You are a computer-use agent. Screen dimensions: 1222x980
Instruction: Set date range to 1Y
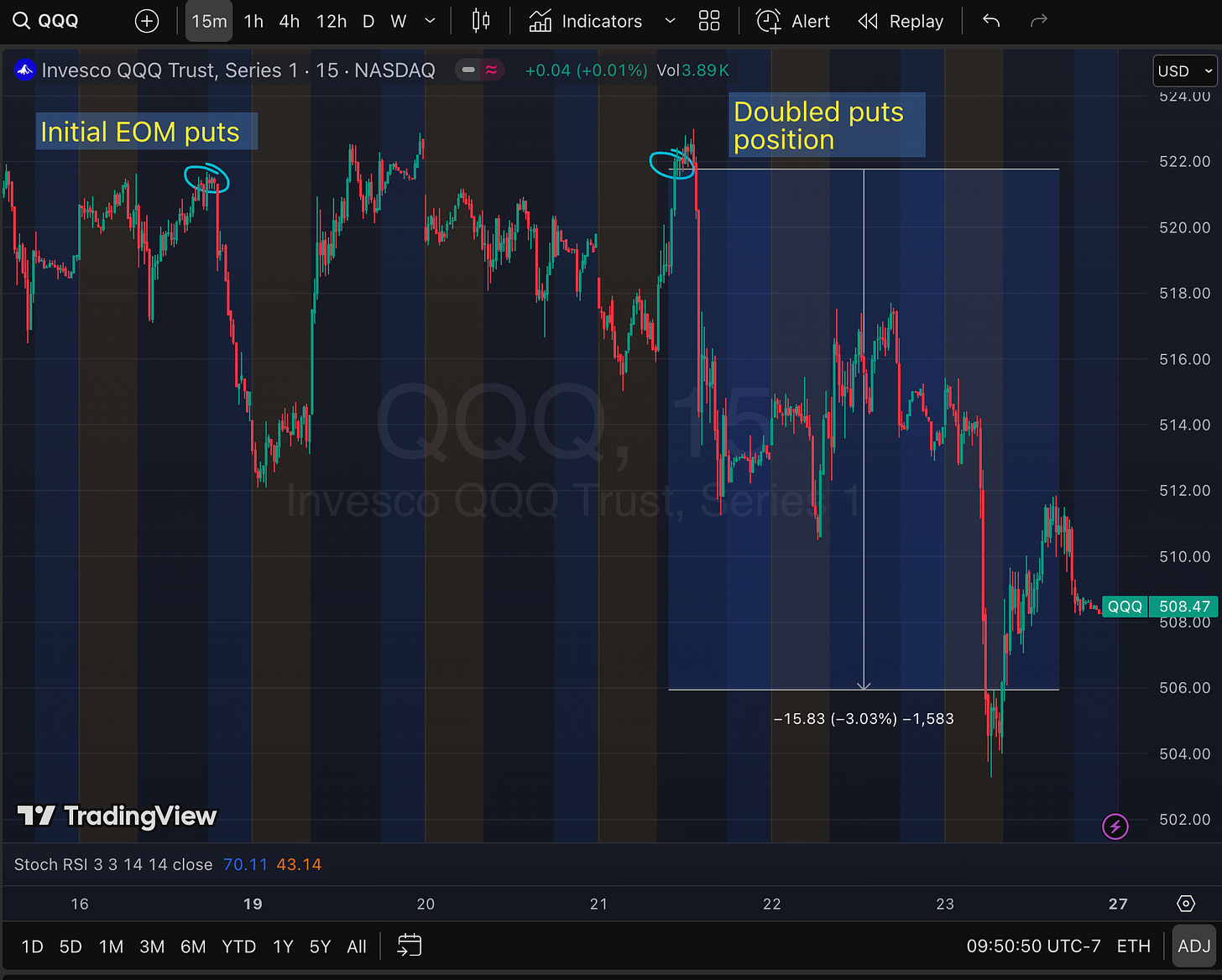click(283, 946)
